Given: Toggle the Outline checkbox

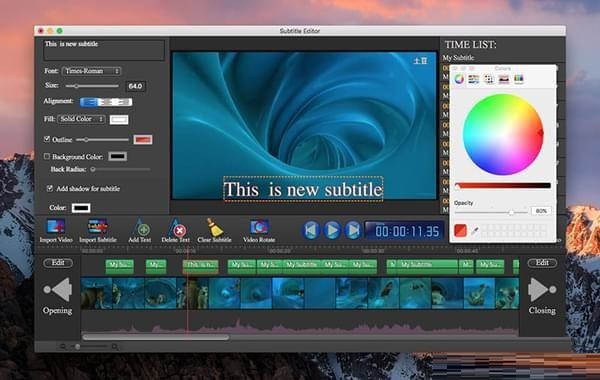Looking at the screenshot, I should (x=47, y=139).
